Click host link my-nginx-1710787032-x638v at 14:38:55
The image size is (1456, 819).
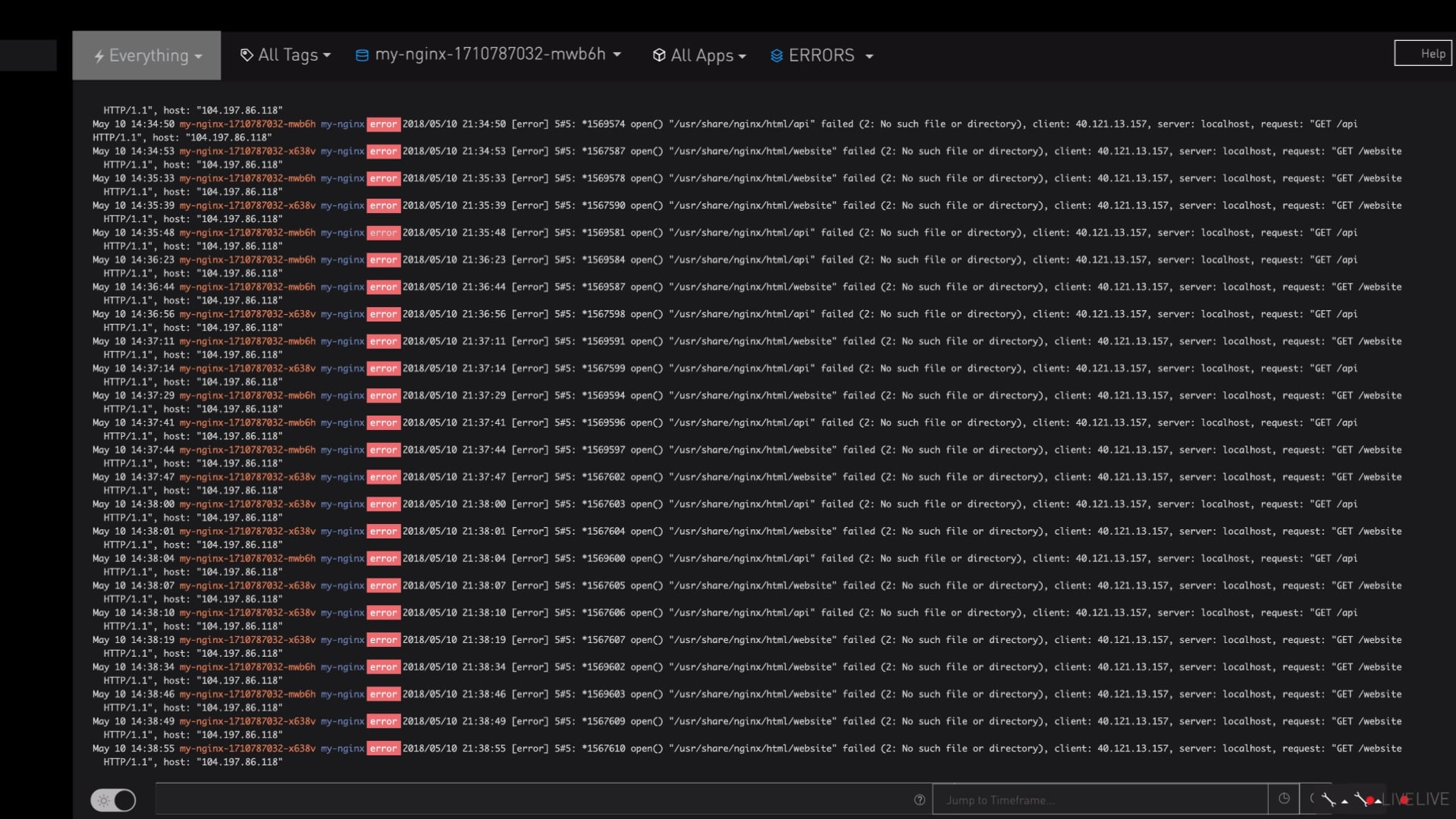pos(247,748)
